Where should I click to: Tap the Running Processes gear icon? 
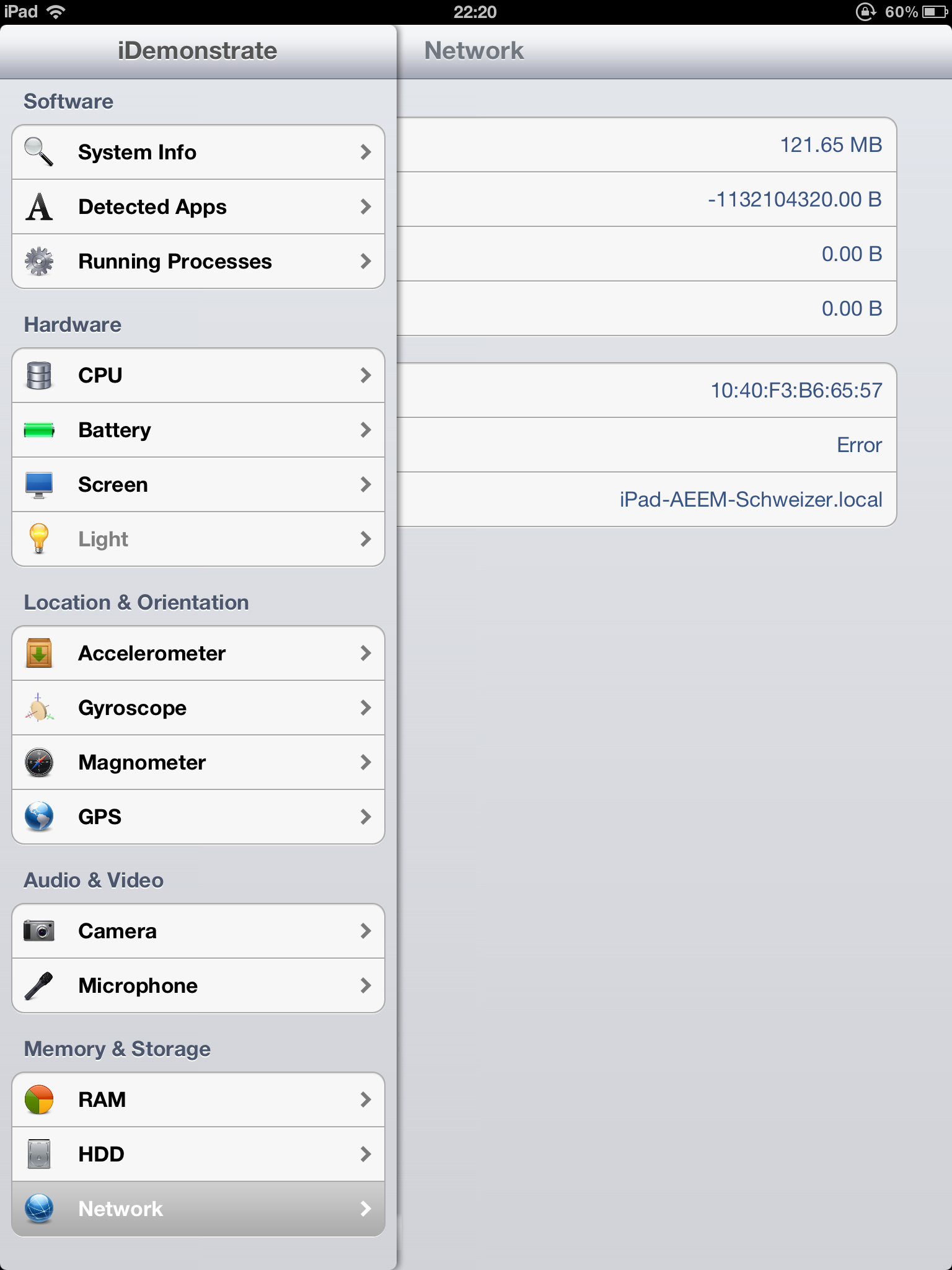click(38, 261)
